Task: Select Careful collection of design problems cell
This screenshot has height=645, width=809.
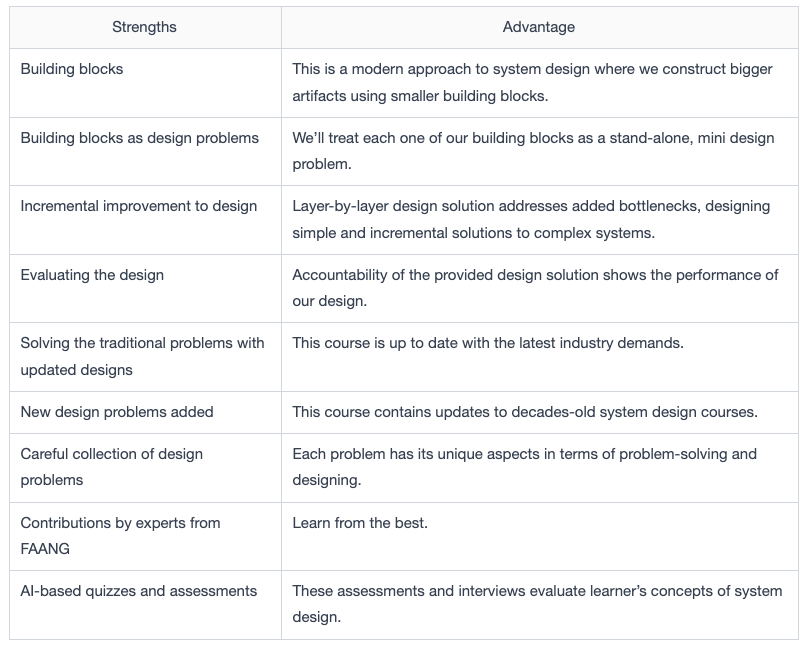Action: (145, 467)
